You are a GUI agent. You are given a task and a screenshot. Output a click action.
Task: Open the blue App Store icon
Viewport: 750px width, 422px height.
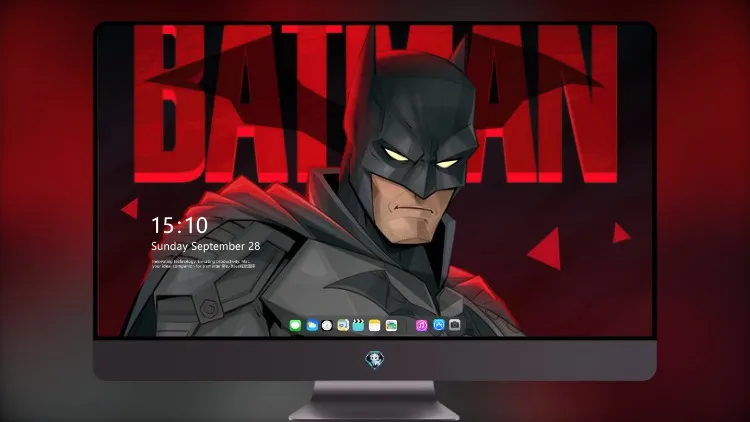[439, 325]
